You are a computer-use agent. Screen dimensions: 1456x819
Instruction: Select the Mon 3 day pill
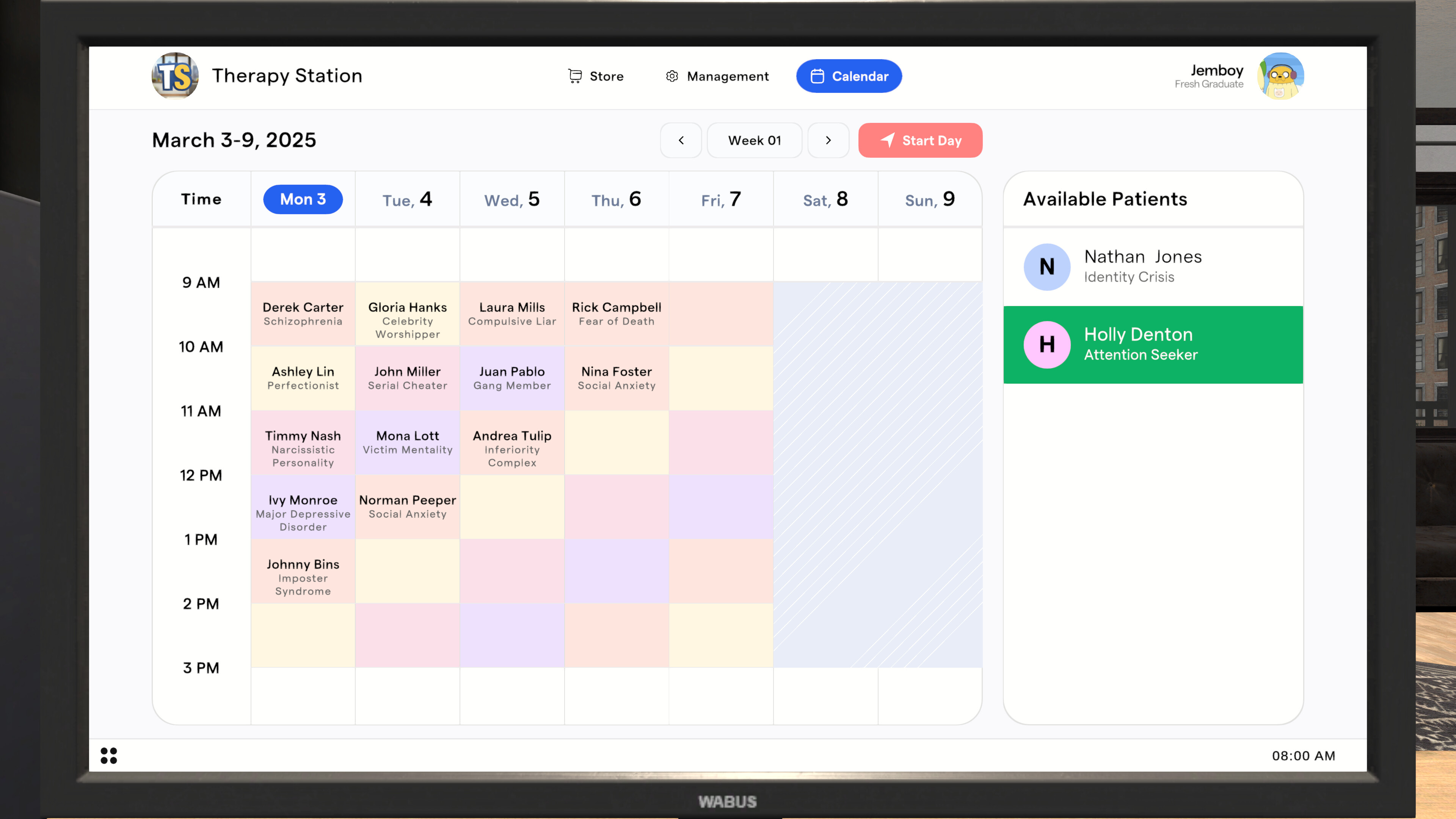pos(303,199)
